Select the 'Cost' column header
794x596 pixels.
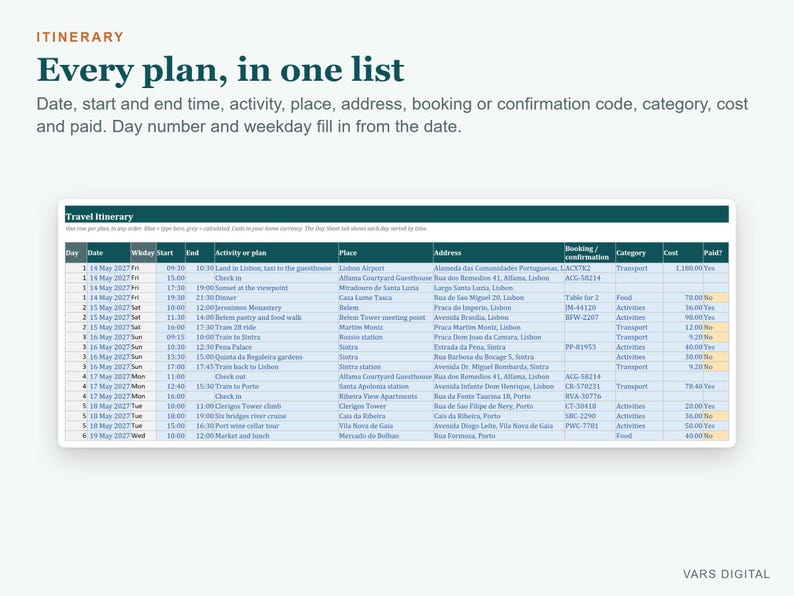tap(683, 253)
